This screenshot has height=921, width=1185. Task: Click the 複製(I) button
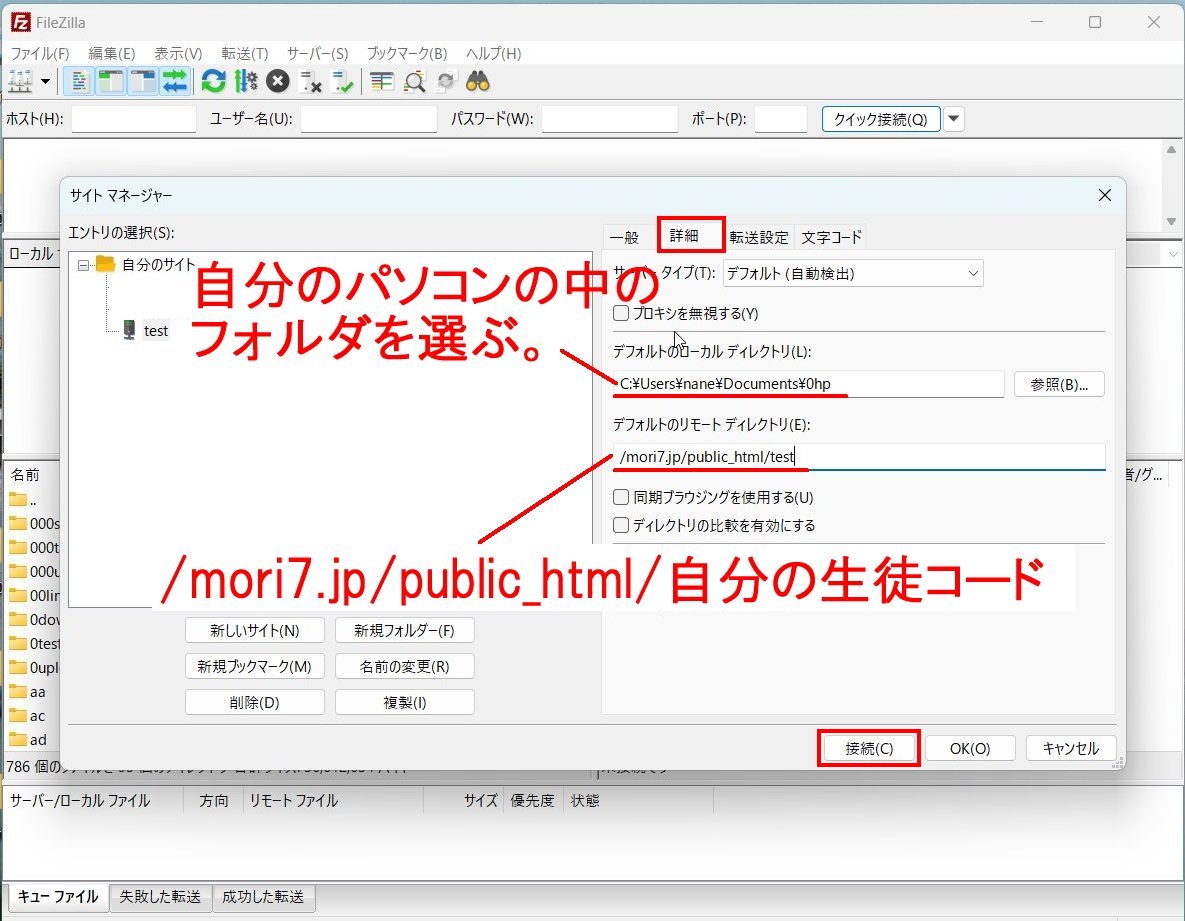click(404, 703)
